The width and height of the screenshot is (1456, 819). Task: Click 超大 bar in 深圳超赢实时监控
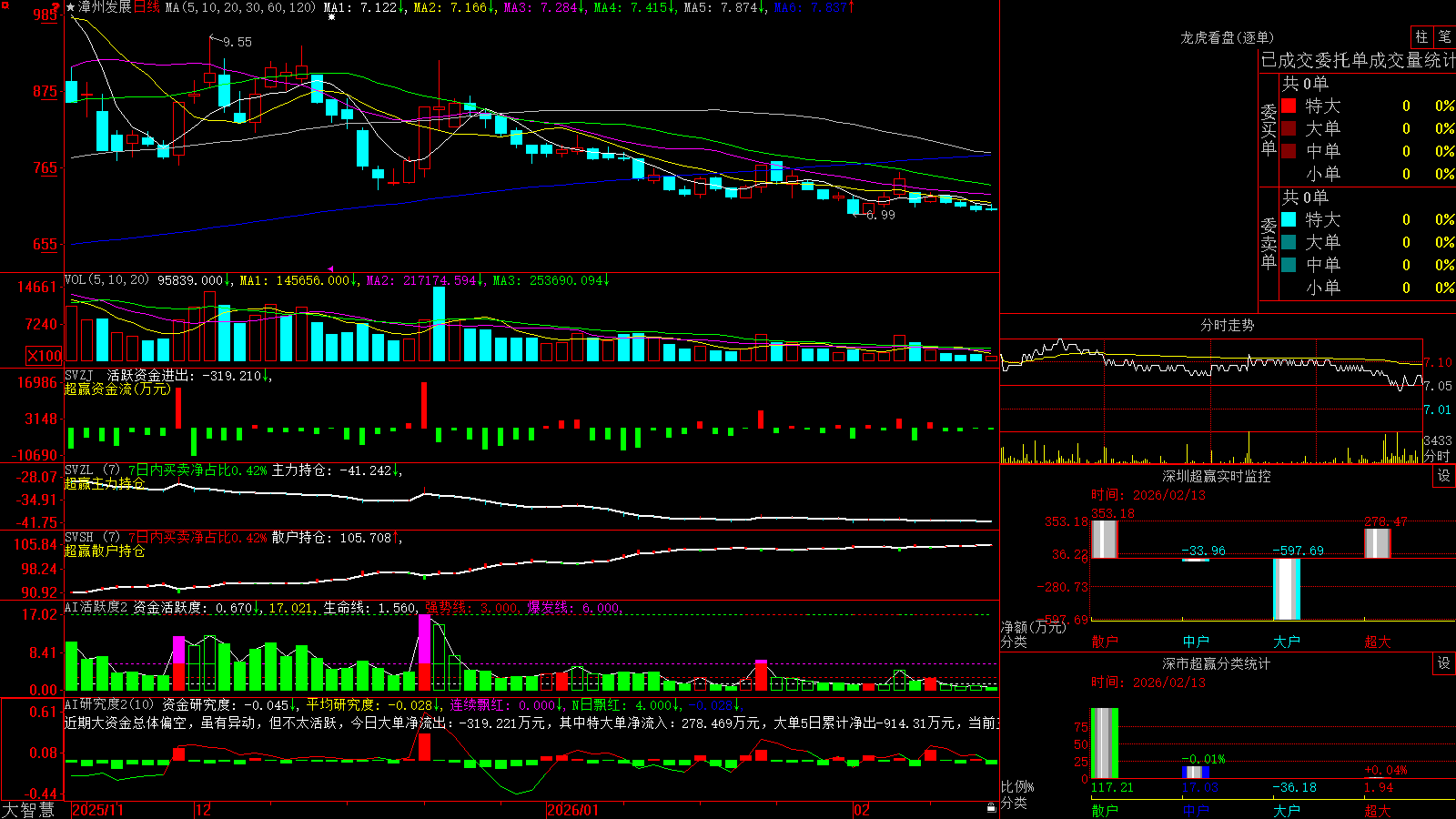pyautogui.click(x=1378, y=543)
